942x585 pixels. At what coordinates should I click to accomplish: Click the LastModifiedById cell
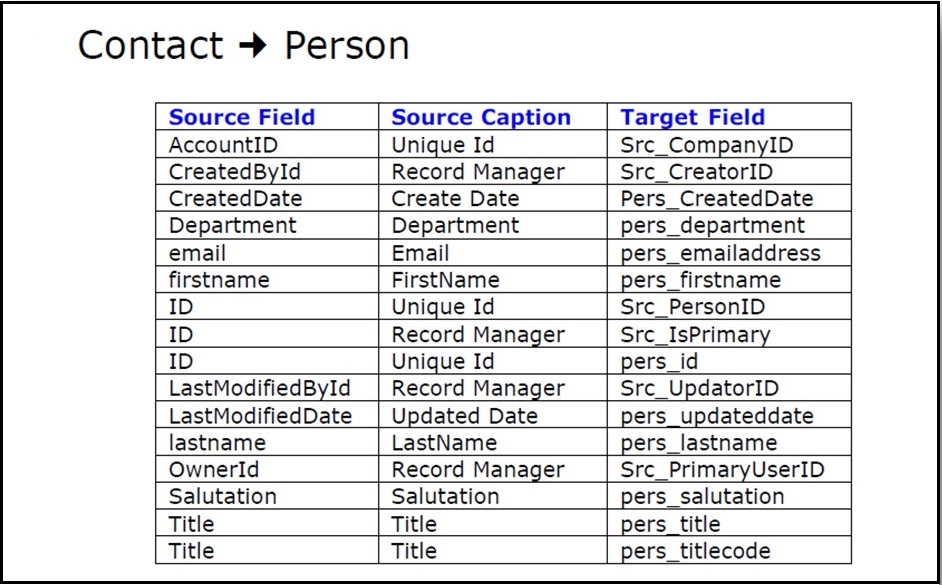(267, 388)
